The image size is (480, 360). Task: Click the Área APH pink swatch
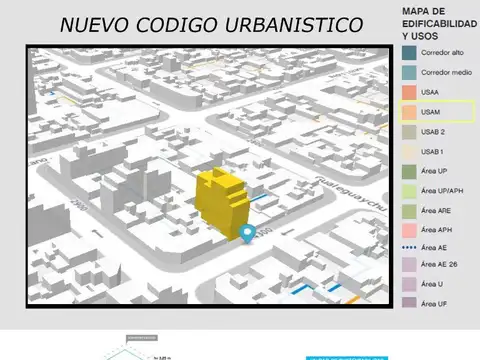[409, 230]
